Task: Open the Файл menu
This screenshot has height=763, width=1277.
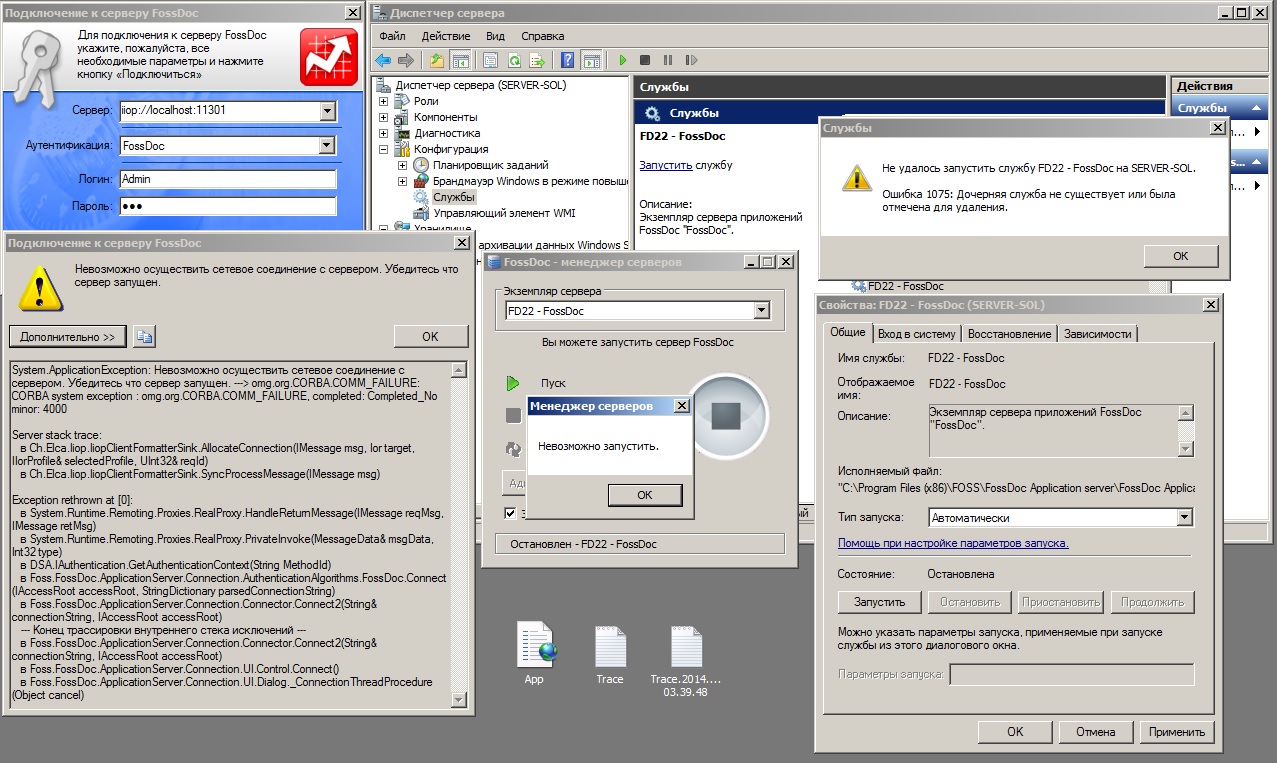Action: [392, 36]
